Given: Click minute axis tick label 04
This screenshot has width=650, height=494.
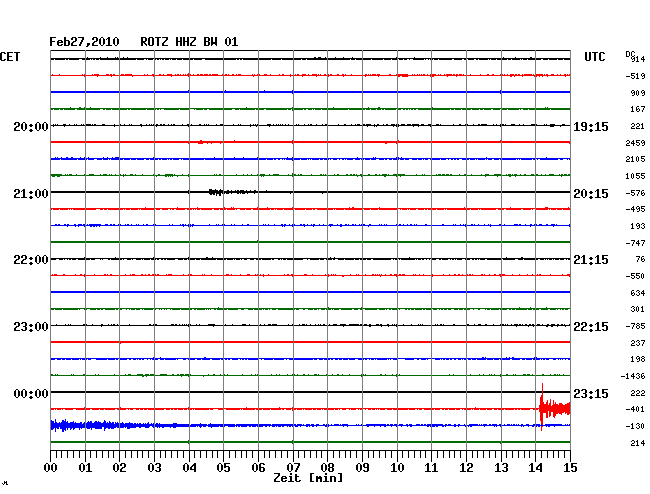Looking at the screenshot, I should (x=189, y=468).
